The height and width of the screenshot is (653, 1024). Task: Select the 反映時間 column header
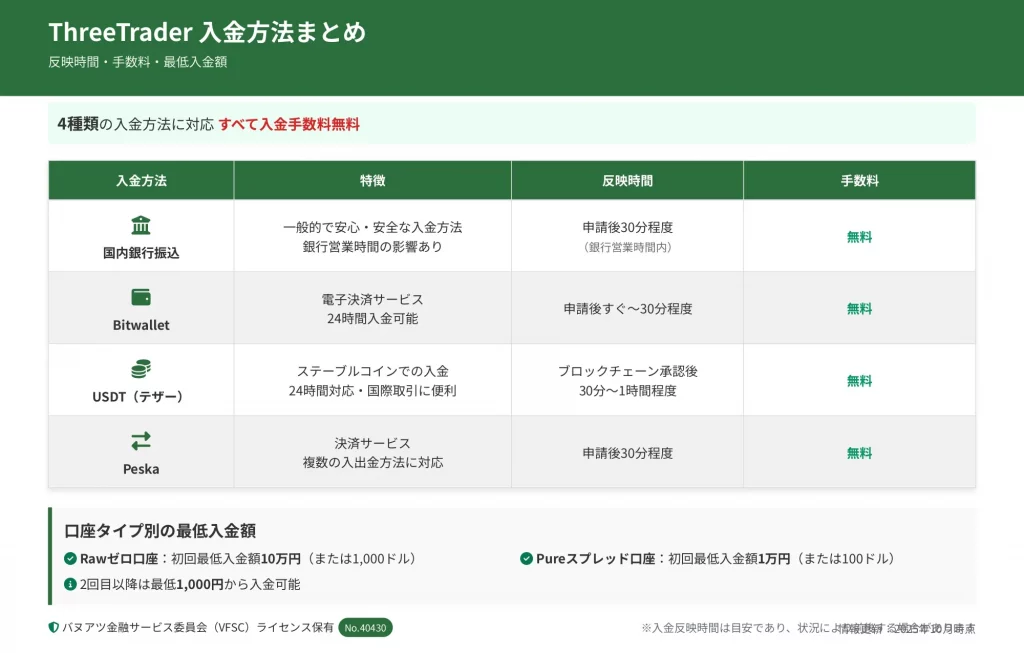click(627, 181)
